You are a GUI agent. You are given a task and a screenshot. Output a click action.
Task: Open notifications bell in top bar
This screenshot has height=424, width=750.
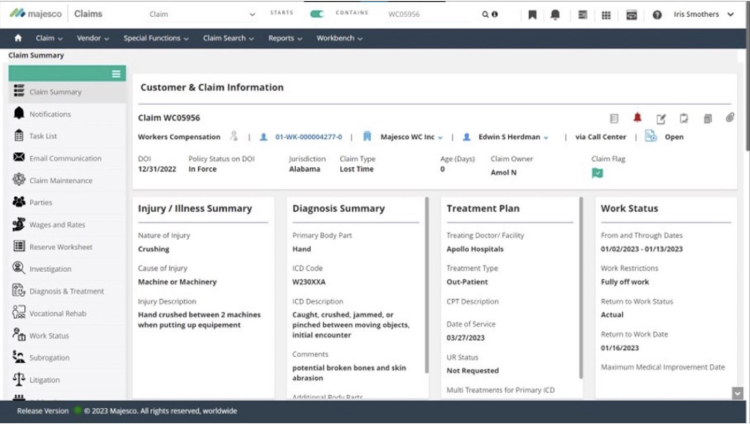555,15
